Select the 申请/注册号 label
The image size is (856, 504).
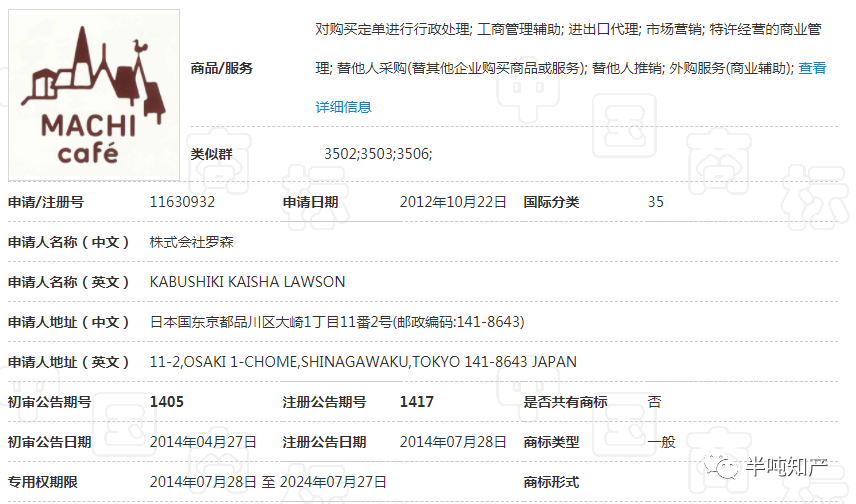coord(46,202)
